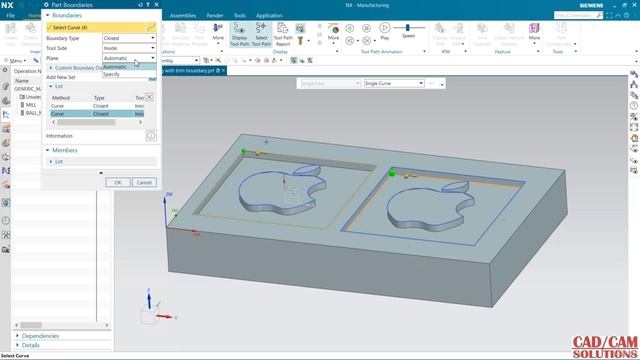
Task: Open the Single Curve selection dropdown
Action: [393, 83]
